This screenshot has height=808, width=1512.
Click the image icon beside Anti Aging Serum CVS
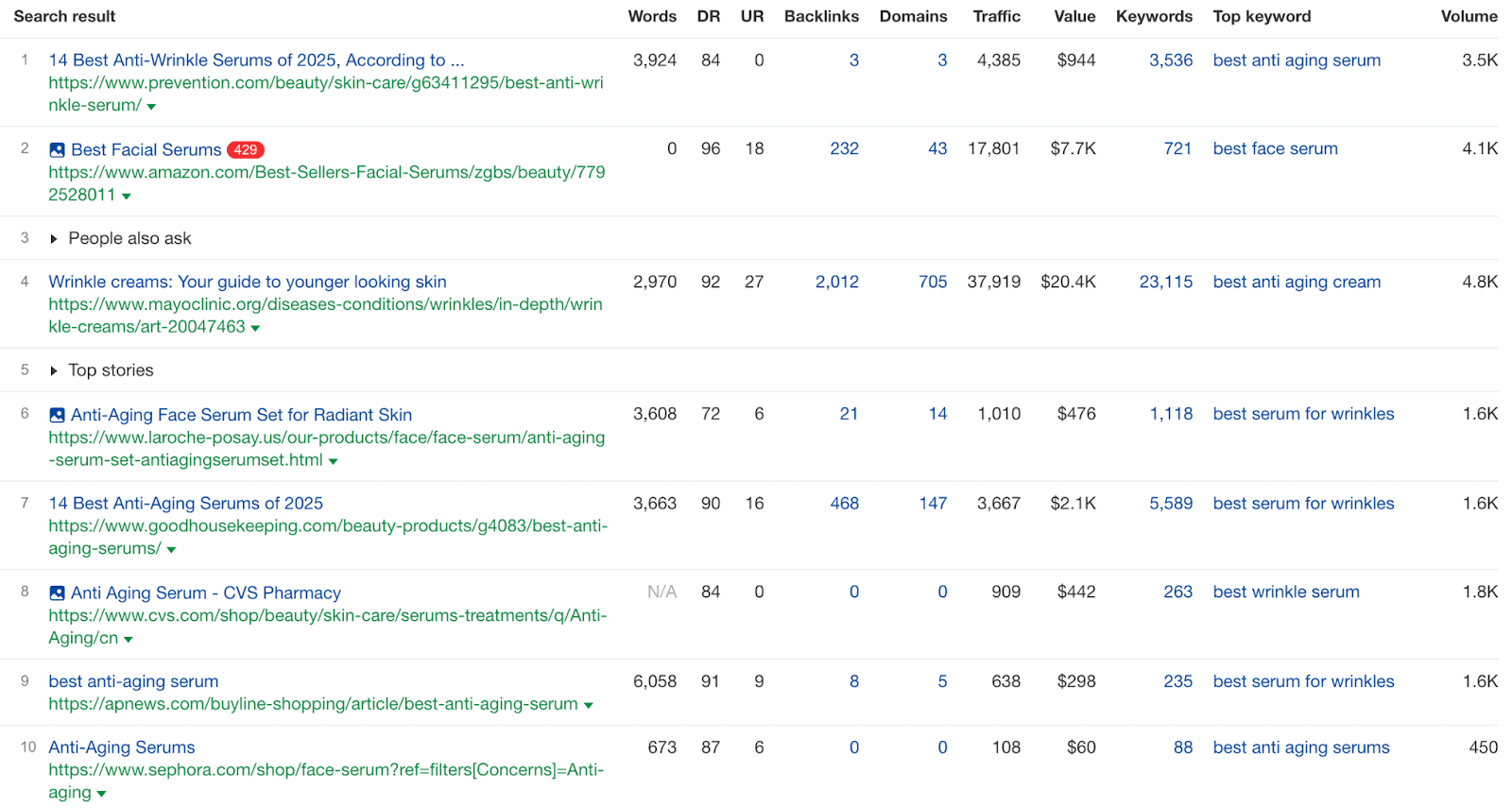[x=57, y=593]
